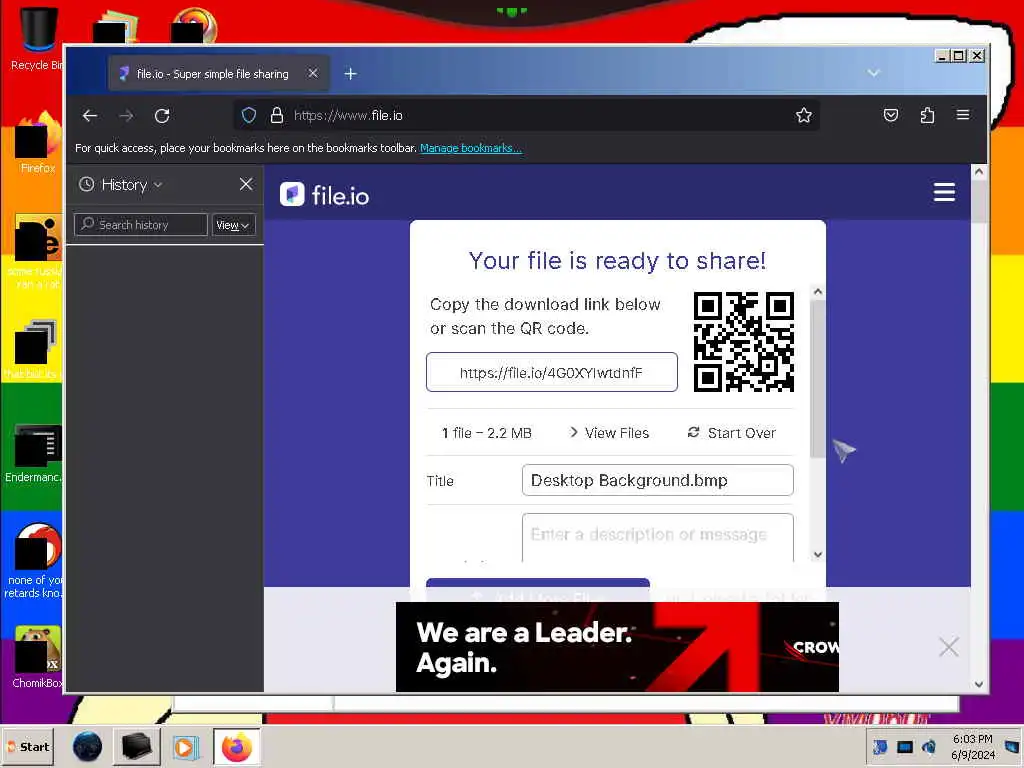Click Start Over
This screenshot has width=1024, height=768.
732,433
